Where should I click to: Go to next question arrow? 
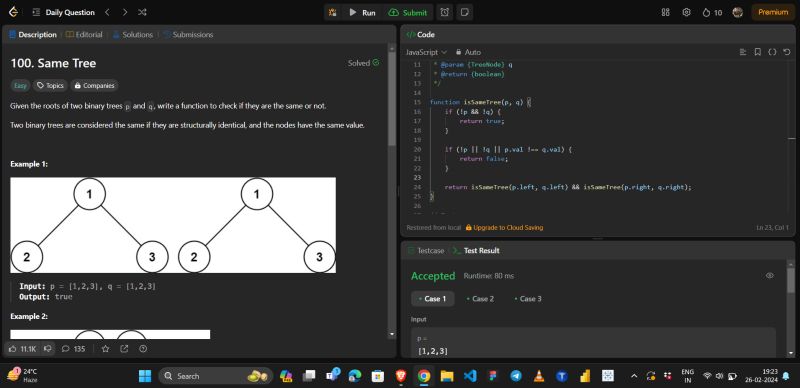click(x=124, y=12)
